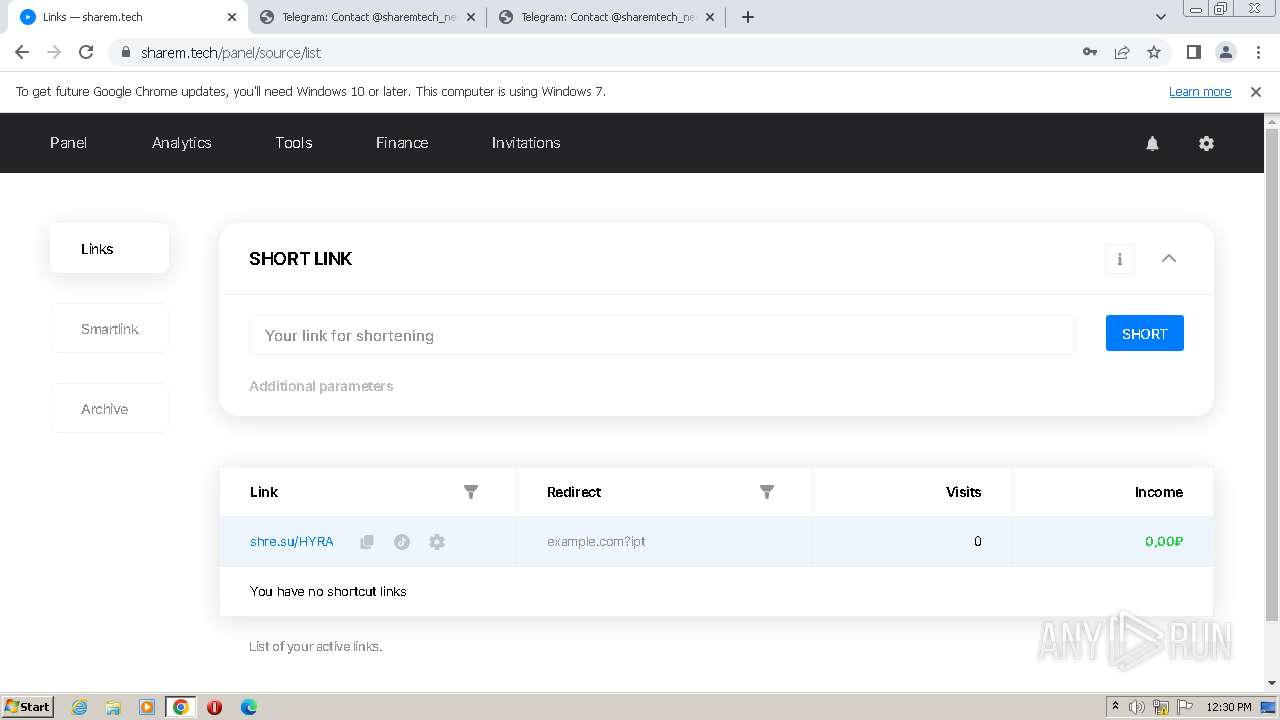Click the SHORT button
Image resolution: width=1280 pixels, height=720 pixels.
(x=1144, y=334)
